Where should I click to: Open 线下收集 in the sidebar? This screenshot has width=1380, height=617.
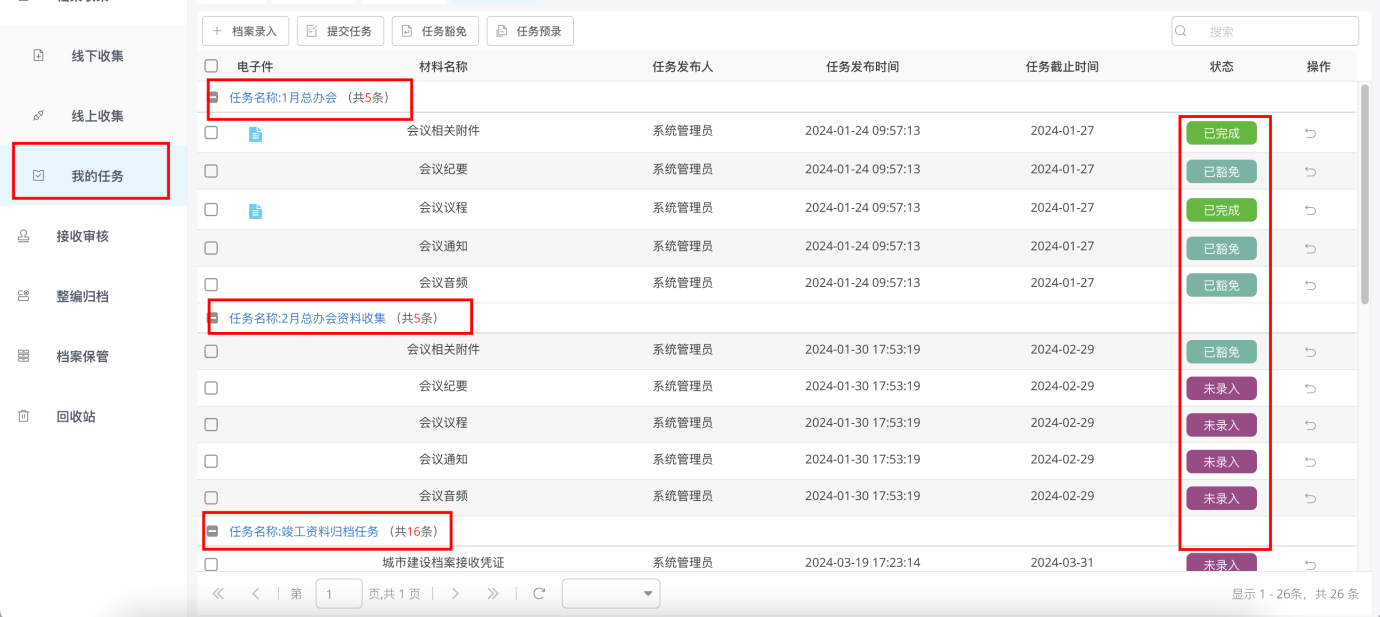coord(97,56)
